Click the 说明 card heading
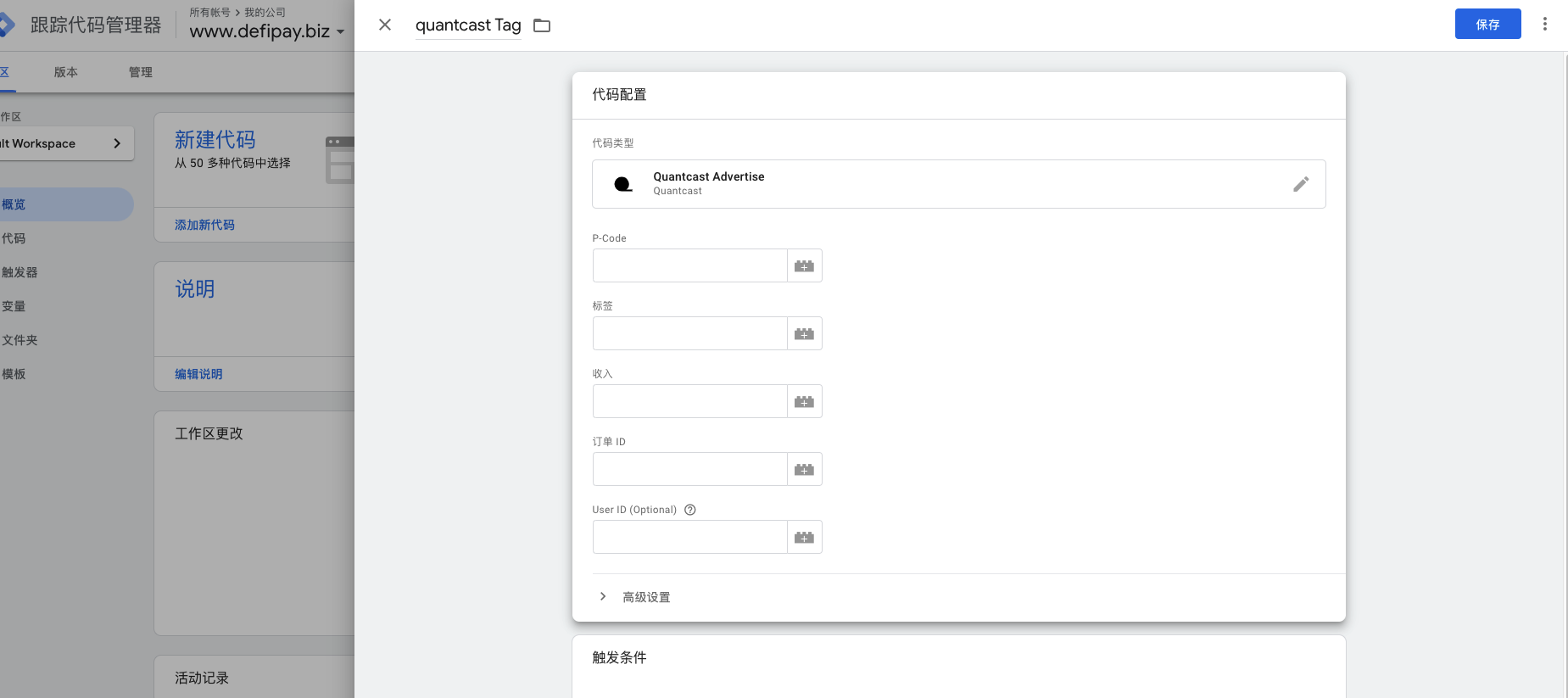Screen dimensions: 1568x698 [195, 288]
